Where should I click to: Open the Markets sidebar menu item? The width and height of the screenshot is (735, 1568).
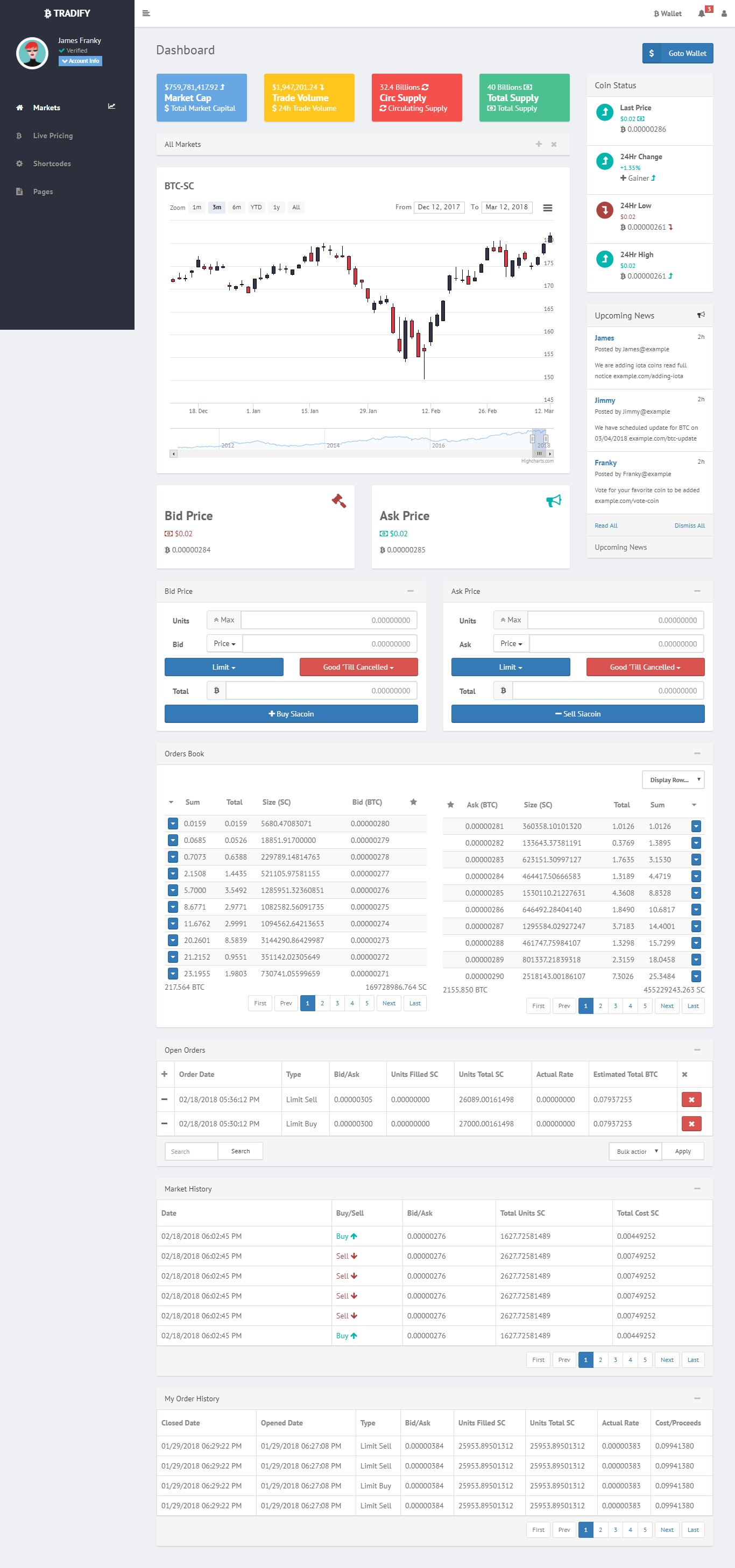click(x=67, y=108)
